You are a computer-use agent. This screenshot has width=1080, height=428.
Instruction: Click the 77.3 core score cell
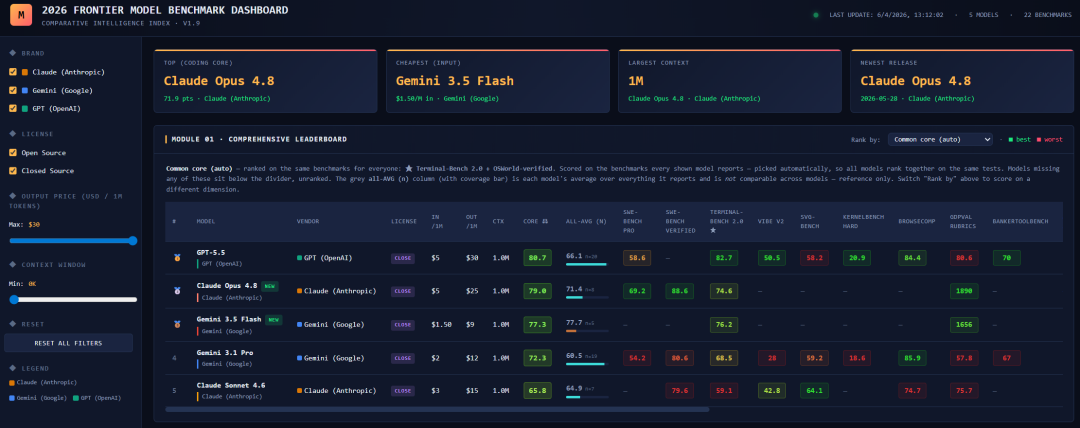pyautogui.click(x=537, y=325)
